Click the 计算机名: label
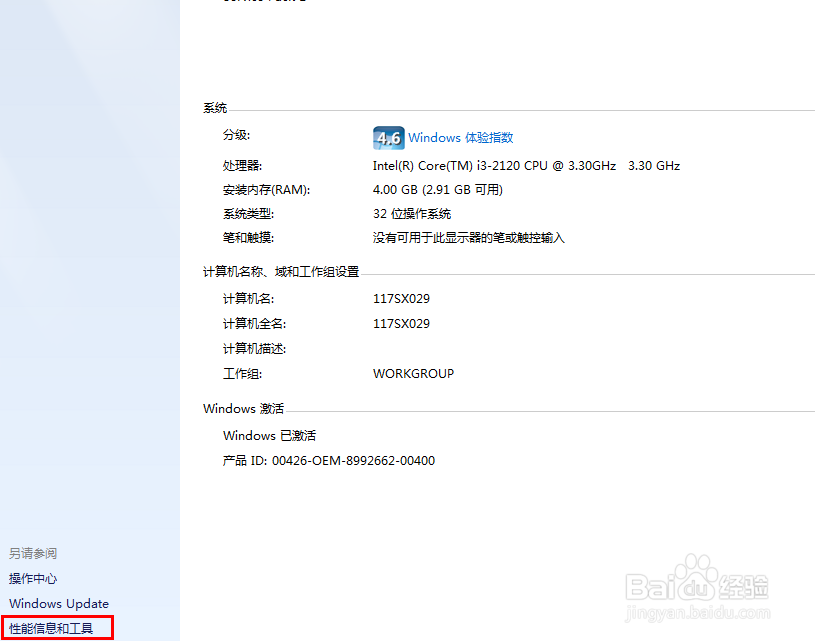815x641 pixels. click(248, 299)
